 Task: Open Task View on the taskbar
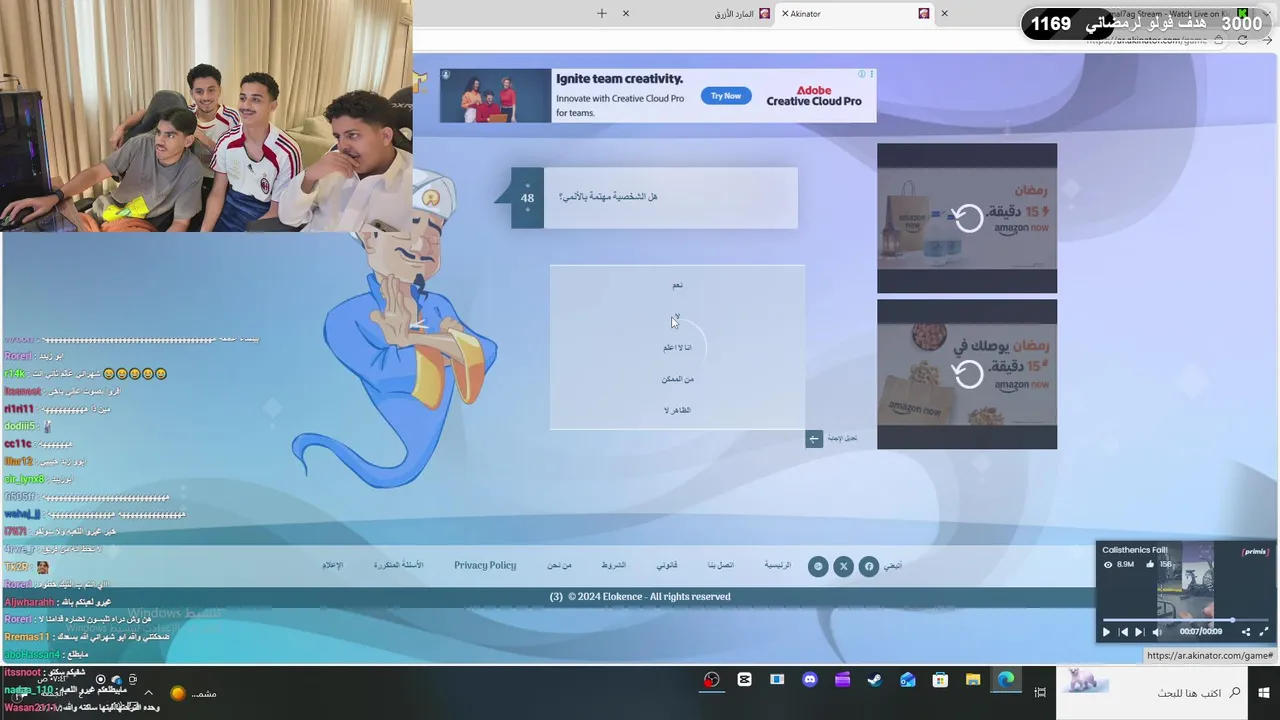(x=1040, y=693)
